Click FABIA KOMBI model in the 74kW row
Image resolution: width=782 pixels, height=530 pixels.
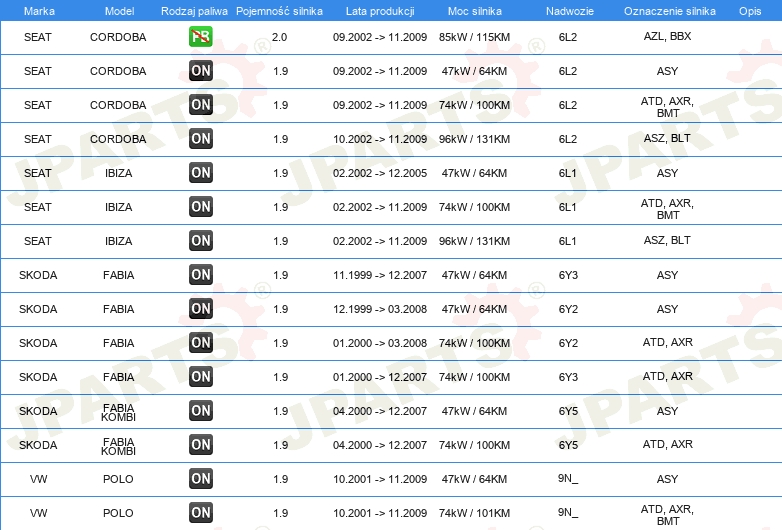tap(118, 446)
